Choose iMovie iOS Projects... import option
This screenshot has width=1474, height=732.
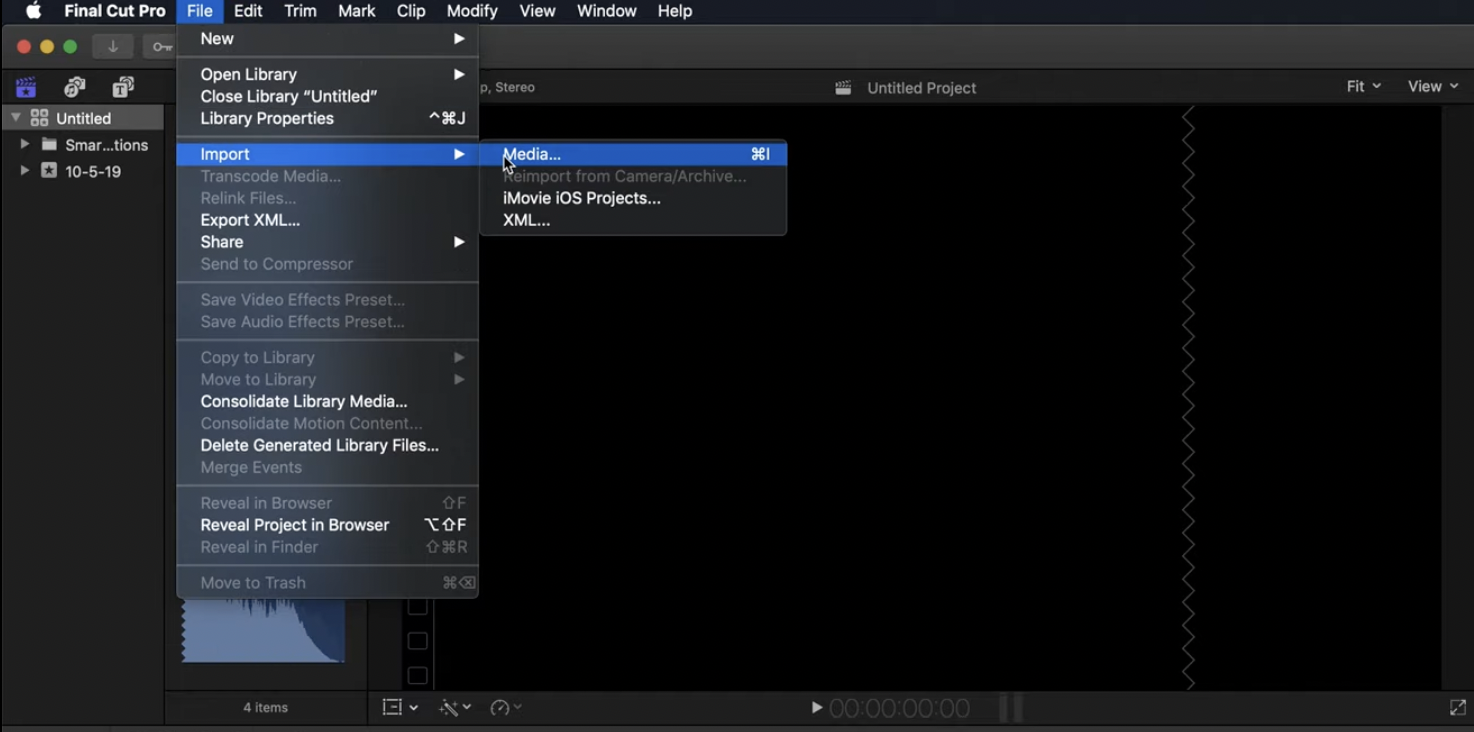pos(633,198)
